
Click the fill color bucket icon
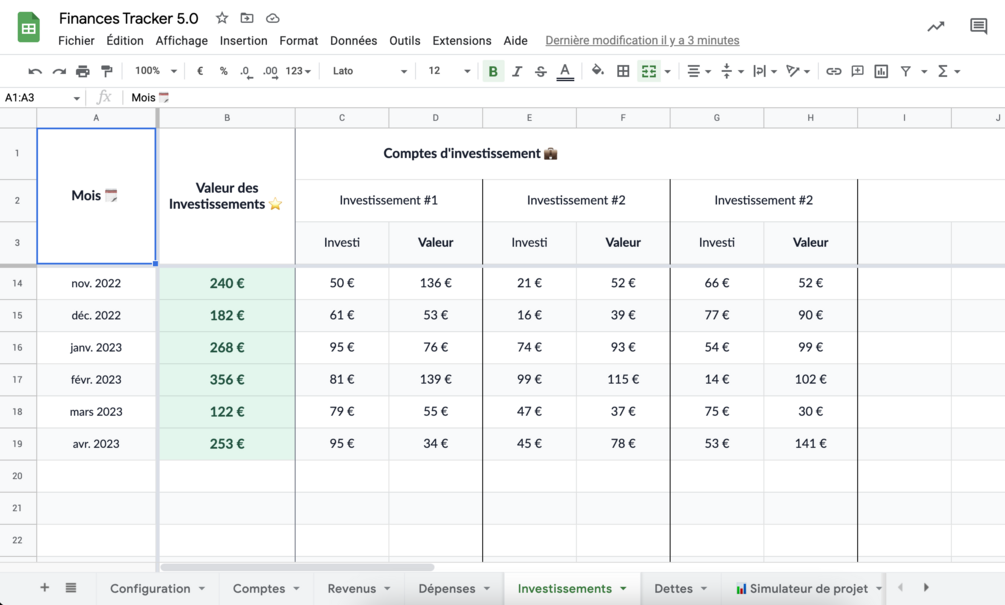597,70
